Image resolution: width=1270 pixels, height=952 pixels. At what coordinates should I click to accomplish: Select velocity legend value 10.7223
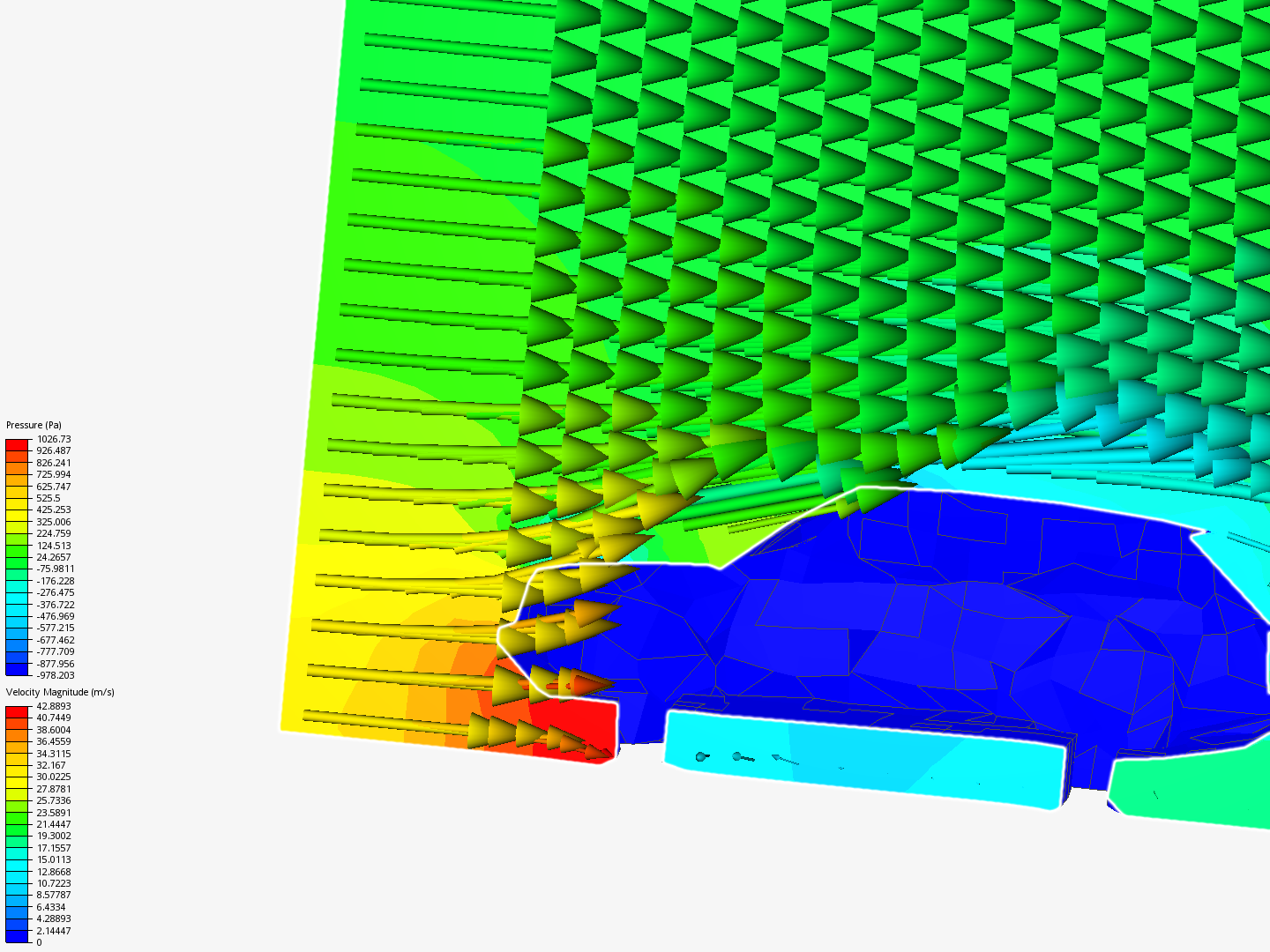pyautogui.click(x=54, y=883)
